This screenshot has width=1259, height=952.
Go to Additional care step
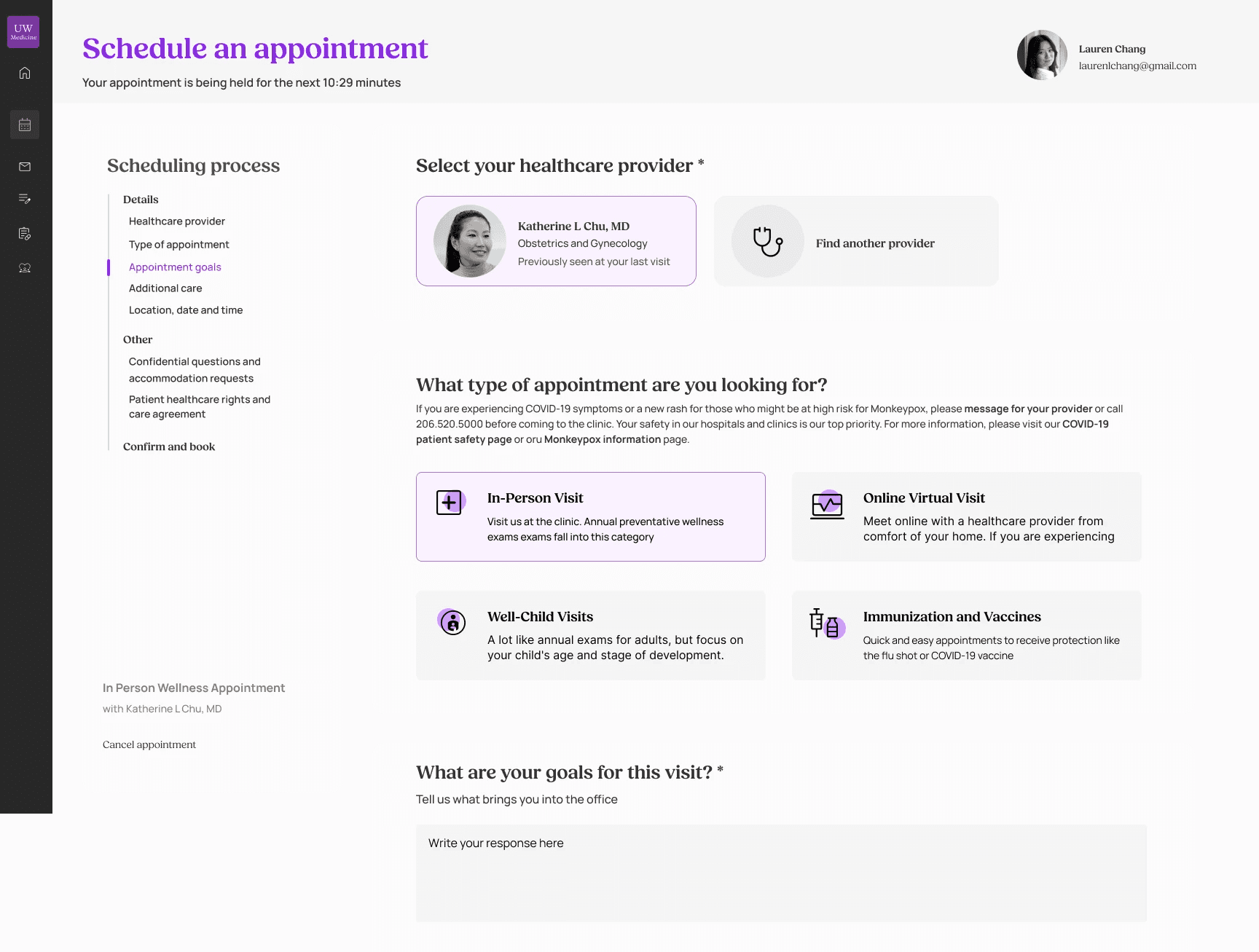tap(165, 288)
